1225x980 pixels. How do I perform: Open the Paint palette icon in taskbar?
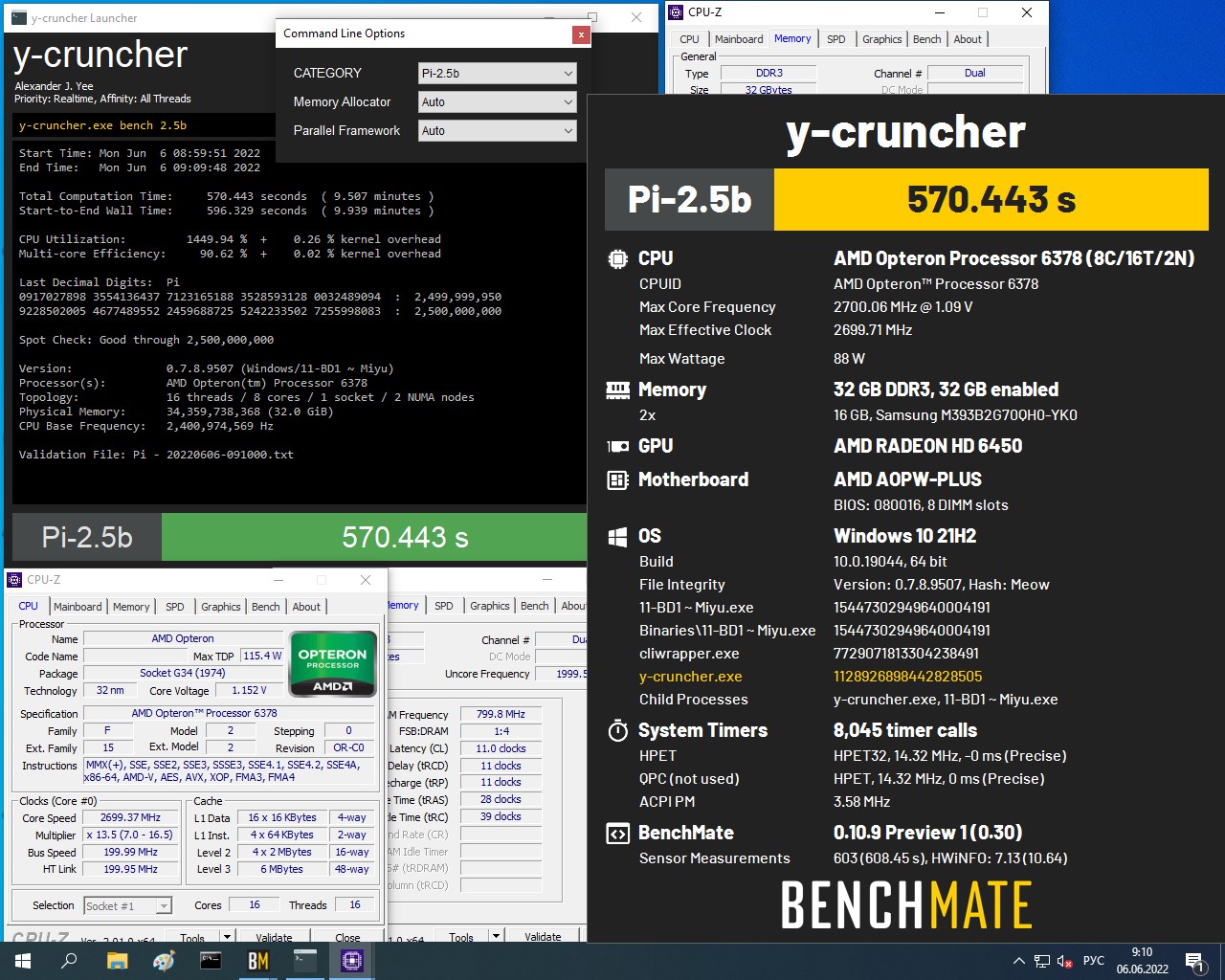164,961
